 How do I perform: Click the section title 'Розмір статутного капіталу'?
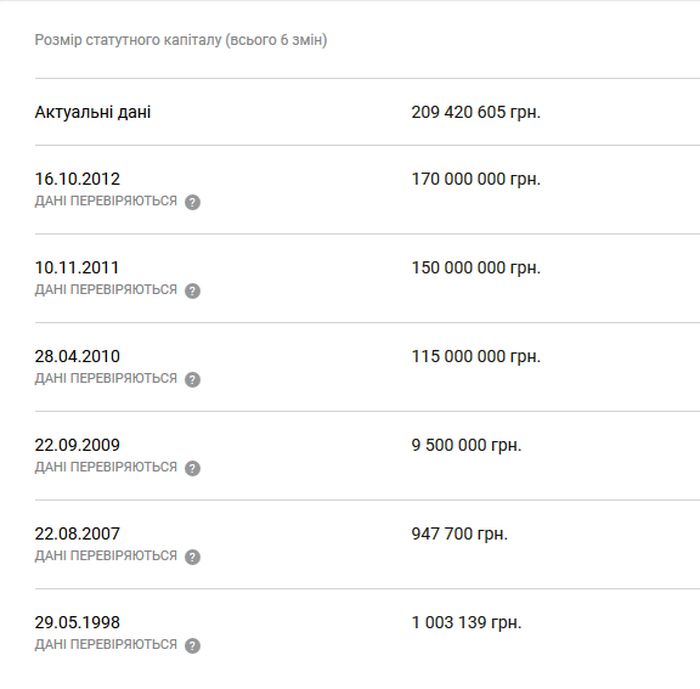coord(128,40)
